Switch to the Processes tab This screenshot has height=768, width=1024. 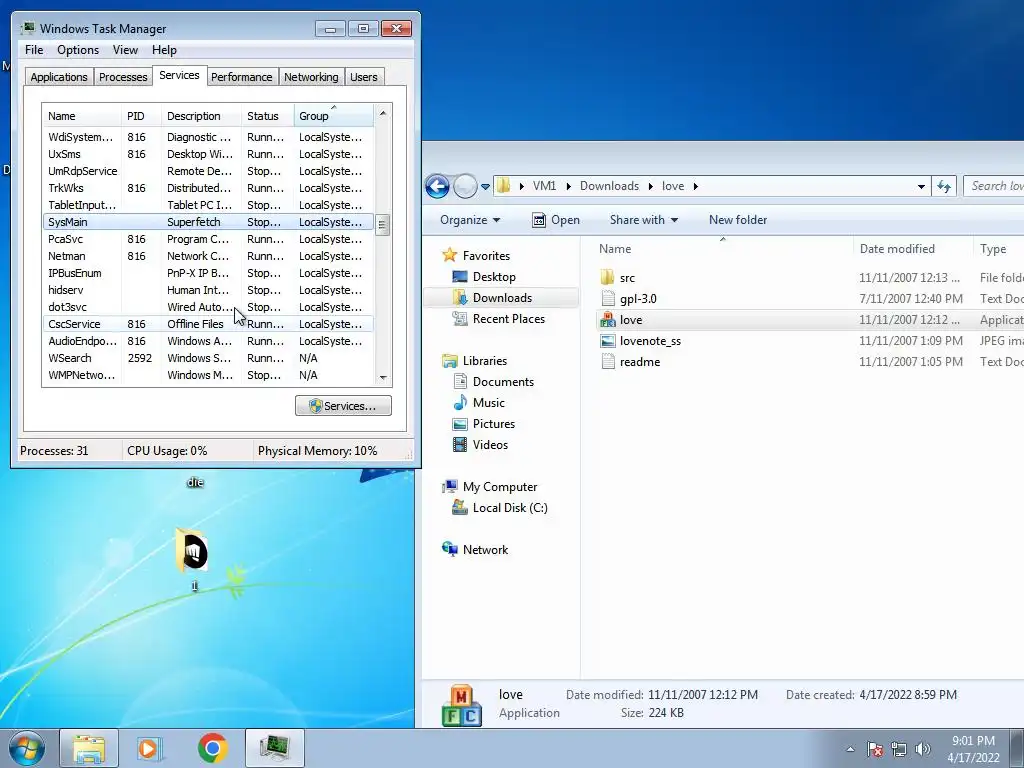tap(123, 77)
